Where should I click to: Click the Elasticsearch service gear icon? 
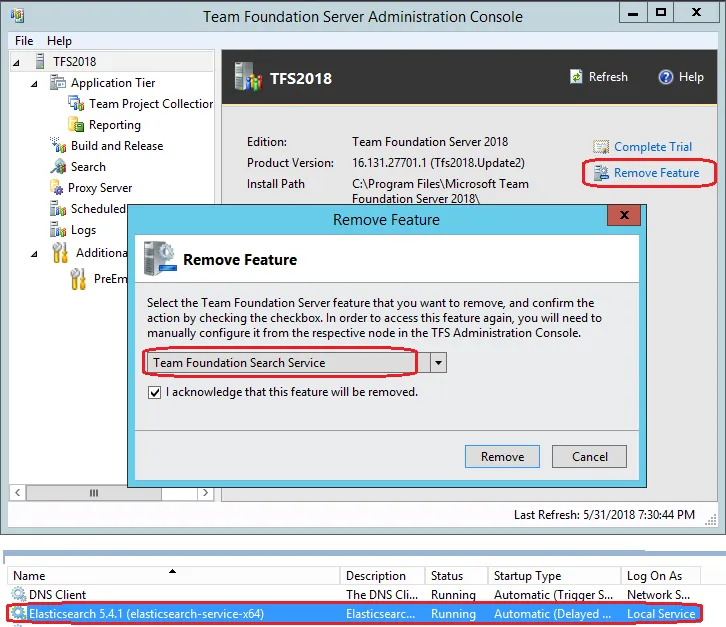pos(19,614)
